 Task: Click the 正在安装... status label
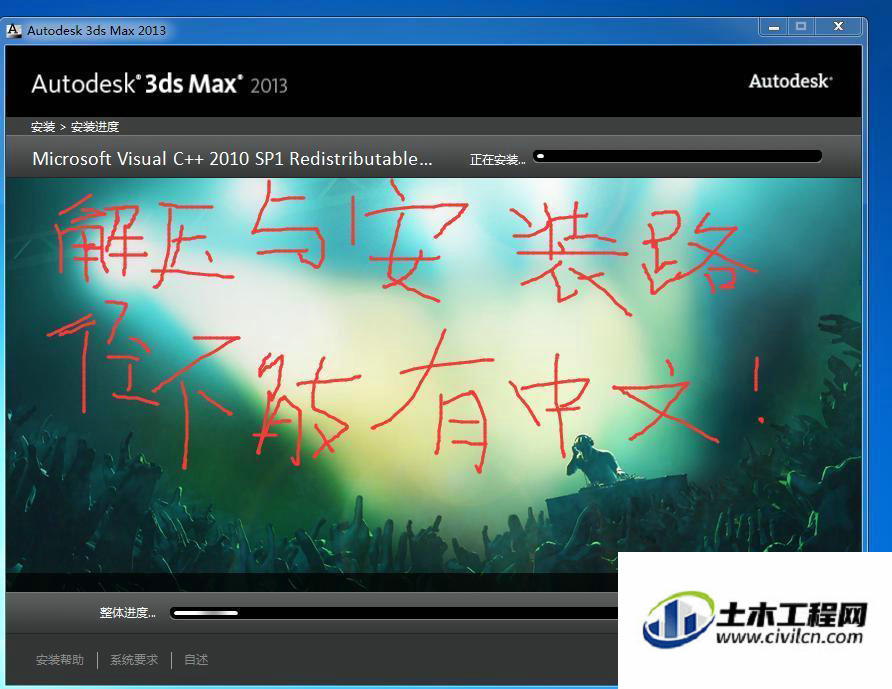pos(497,160)
